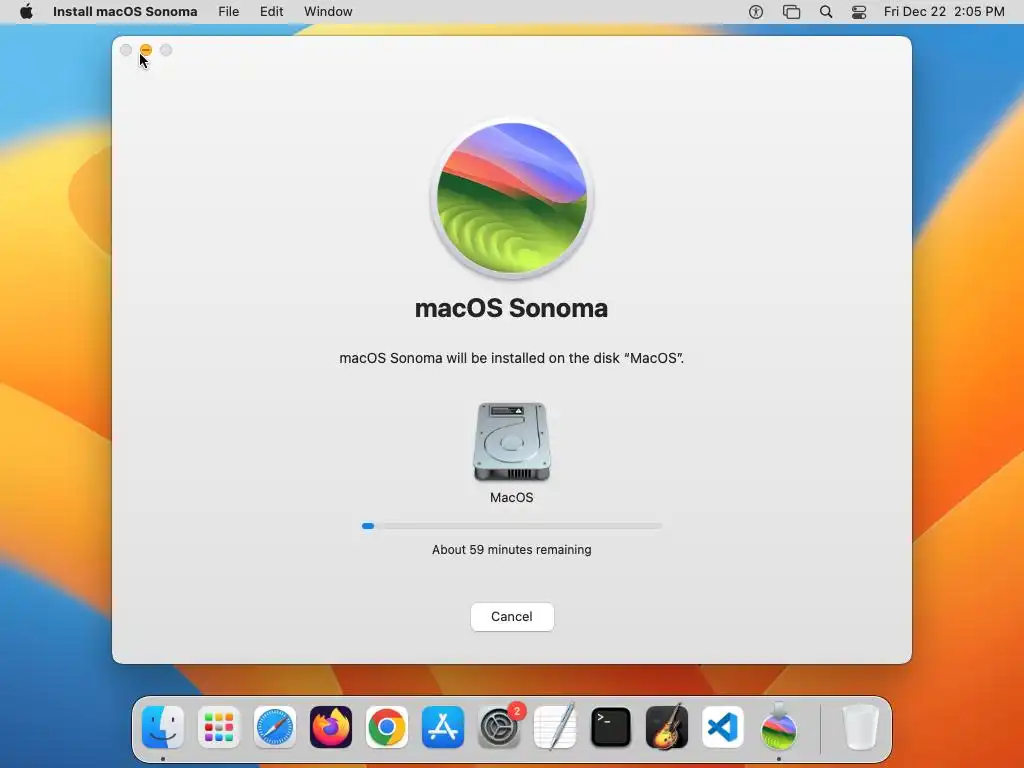
Task: Click the "About 59 minutes remaining" text
Action: [511, 550]
